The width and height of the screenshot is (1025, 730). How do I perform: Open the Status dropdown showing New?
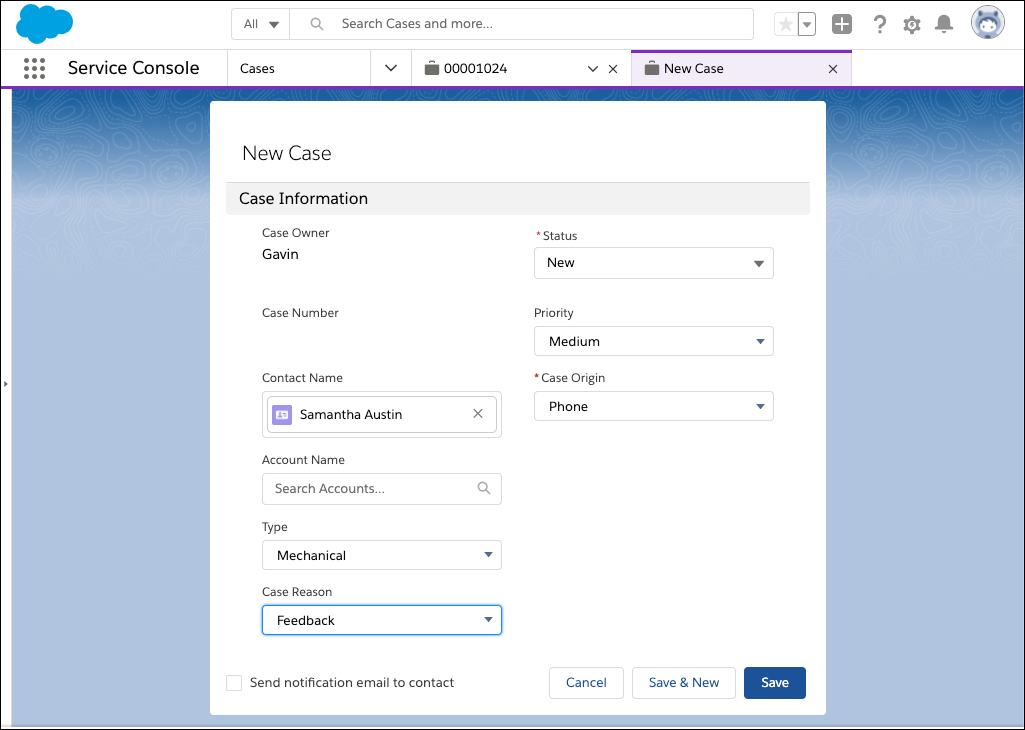tap(654, 263)
